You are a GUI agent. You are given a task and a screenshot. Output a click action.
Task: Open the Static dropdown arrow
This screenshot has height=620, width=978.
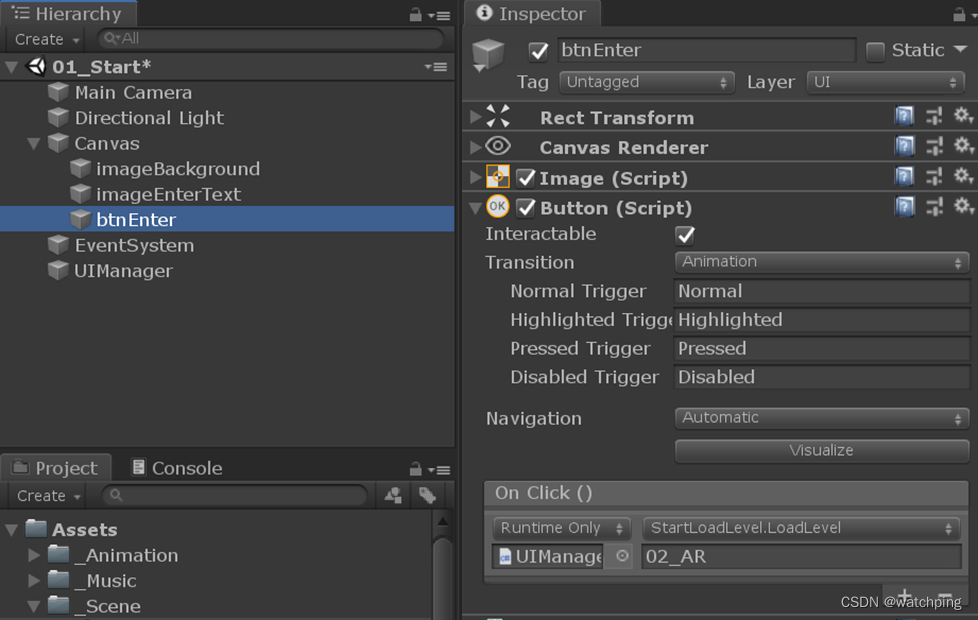[x=961, y=49]
